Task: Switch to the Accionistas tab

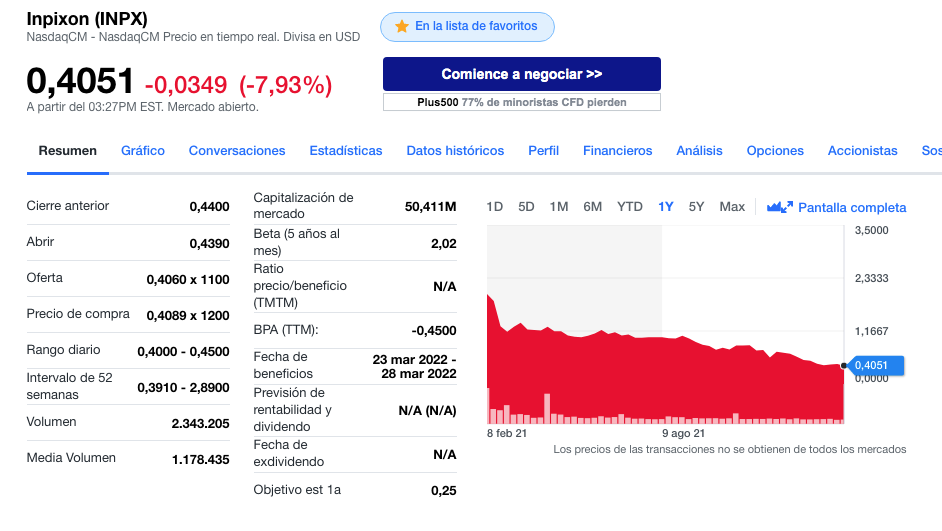Action: 863,151
